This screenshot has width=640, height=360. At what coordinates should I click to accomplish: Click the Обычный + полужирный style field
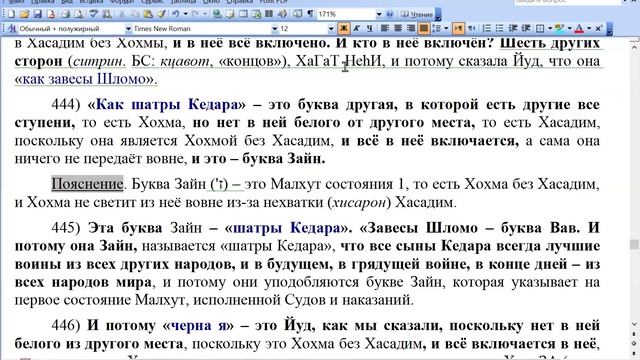[x=71, y=29]
